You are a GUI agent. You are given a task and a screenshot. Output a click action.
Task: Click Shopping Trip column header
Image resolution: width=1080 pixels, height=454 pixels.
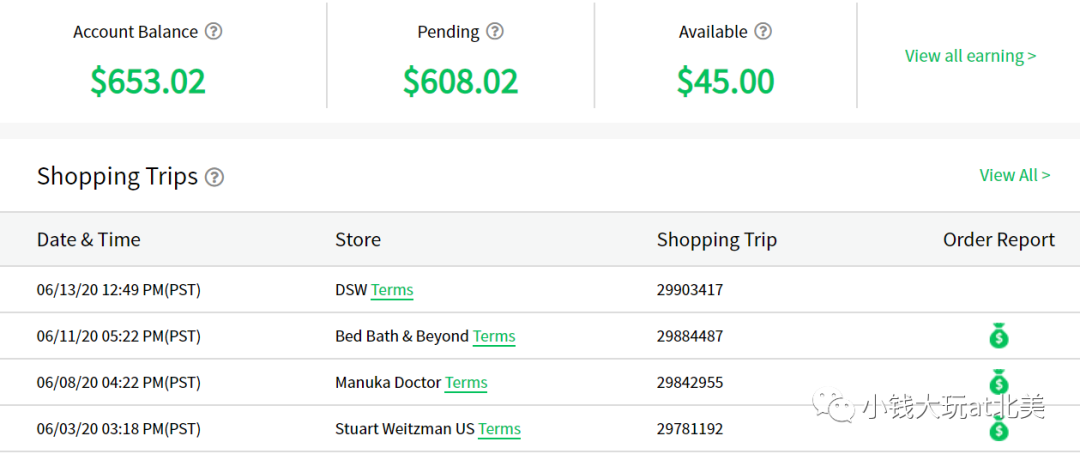[x=716, y=239]
